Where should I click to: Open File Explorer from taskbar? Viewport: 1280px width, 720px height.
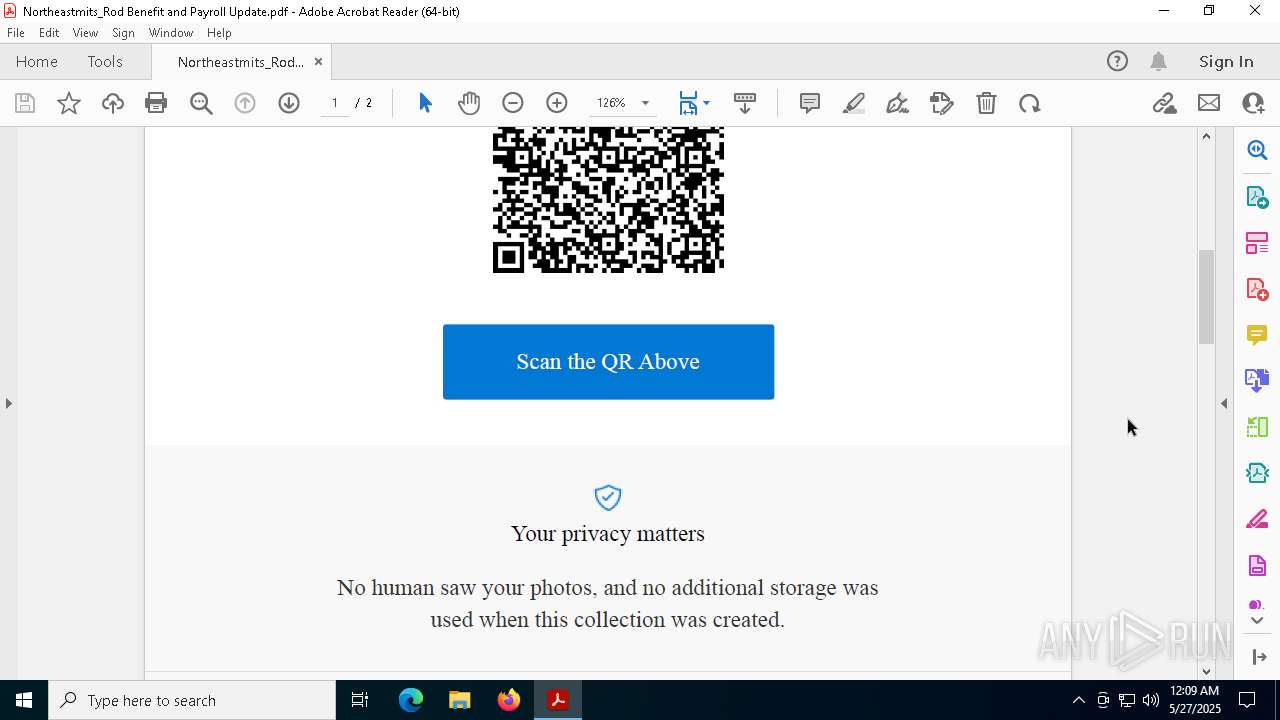tap(459, 700)
